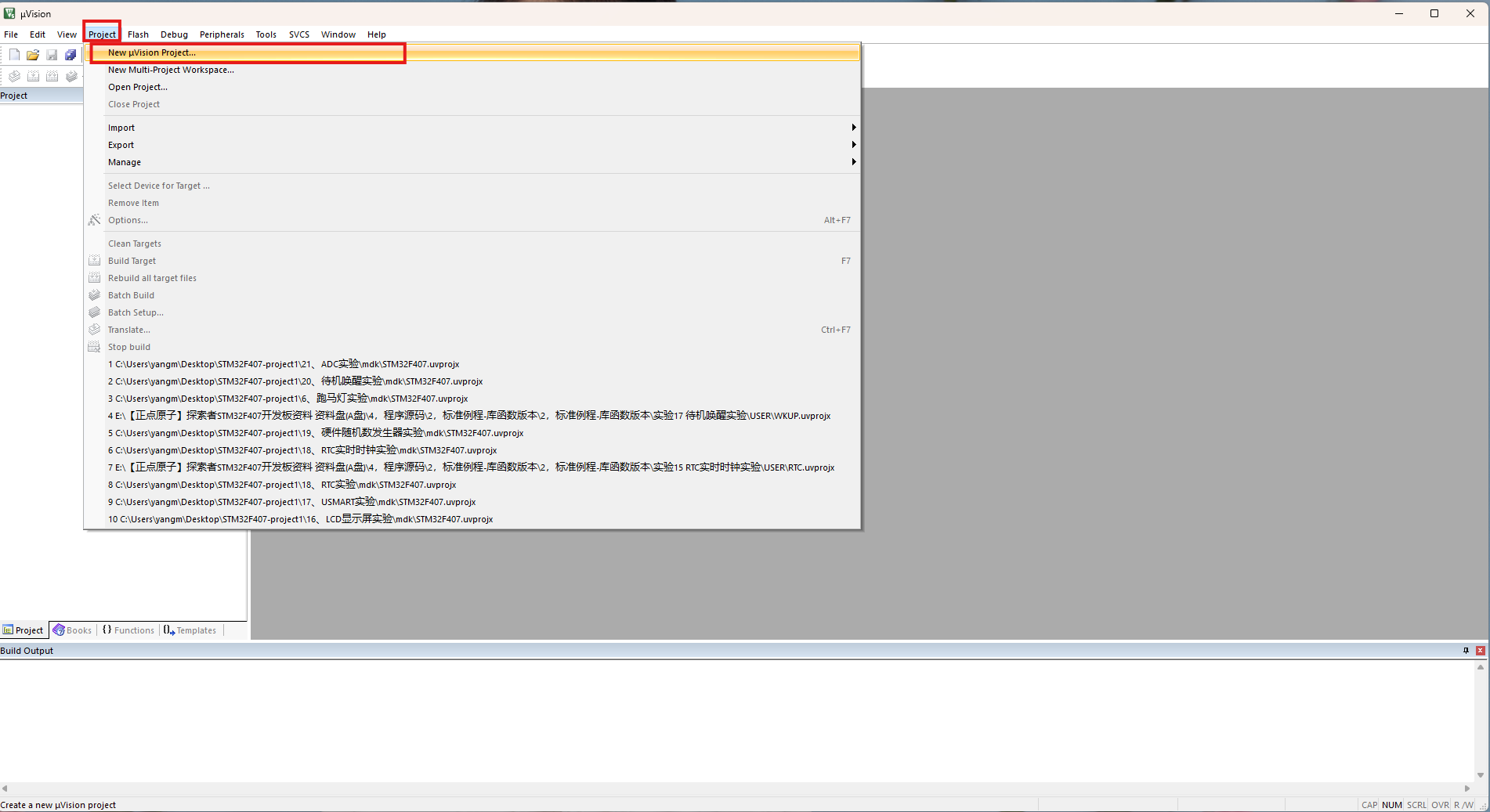
Task: Expand the Import submenu
Action: click(472, 128)
